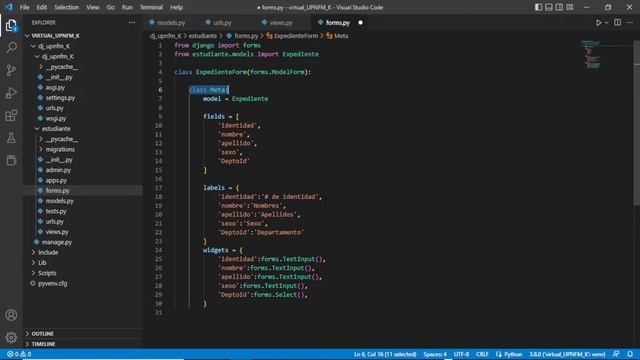Change line endings via CRLF
The height and width of the screenshot is (360, 640).
click(x=482, y=354)
